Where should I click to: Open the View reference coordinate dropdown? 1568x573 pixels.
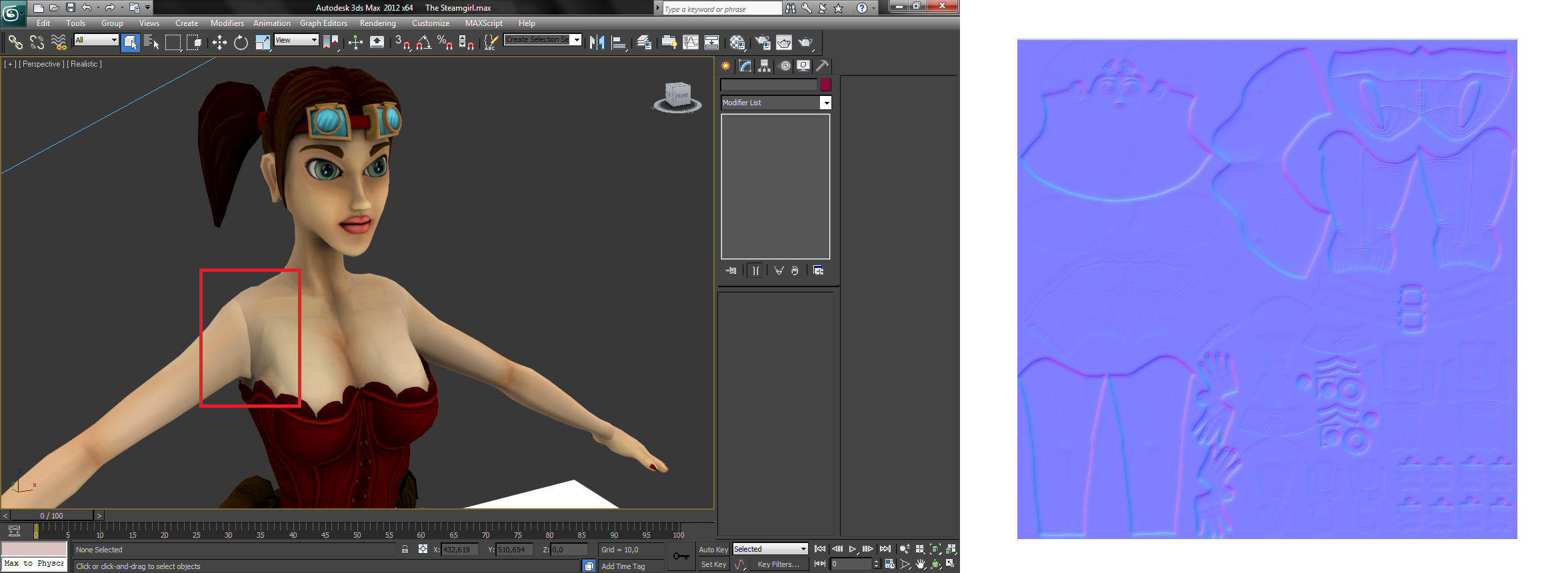pyautogui.click(x=296, y=40)
